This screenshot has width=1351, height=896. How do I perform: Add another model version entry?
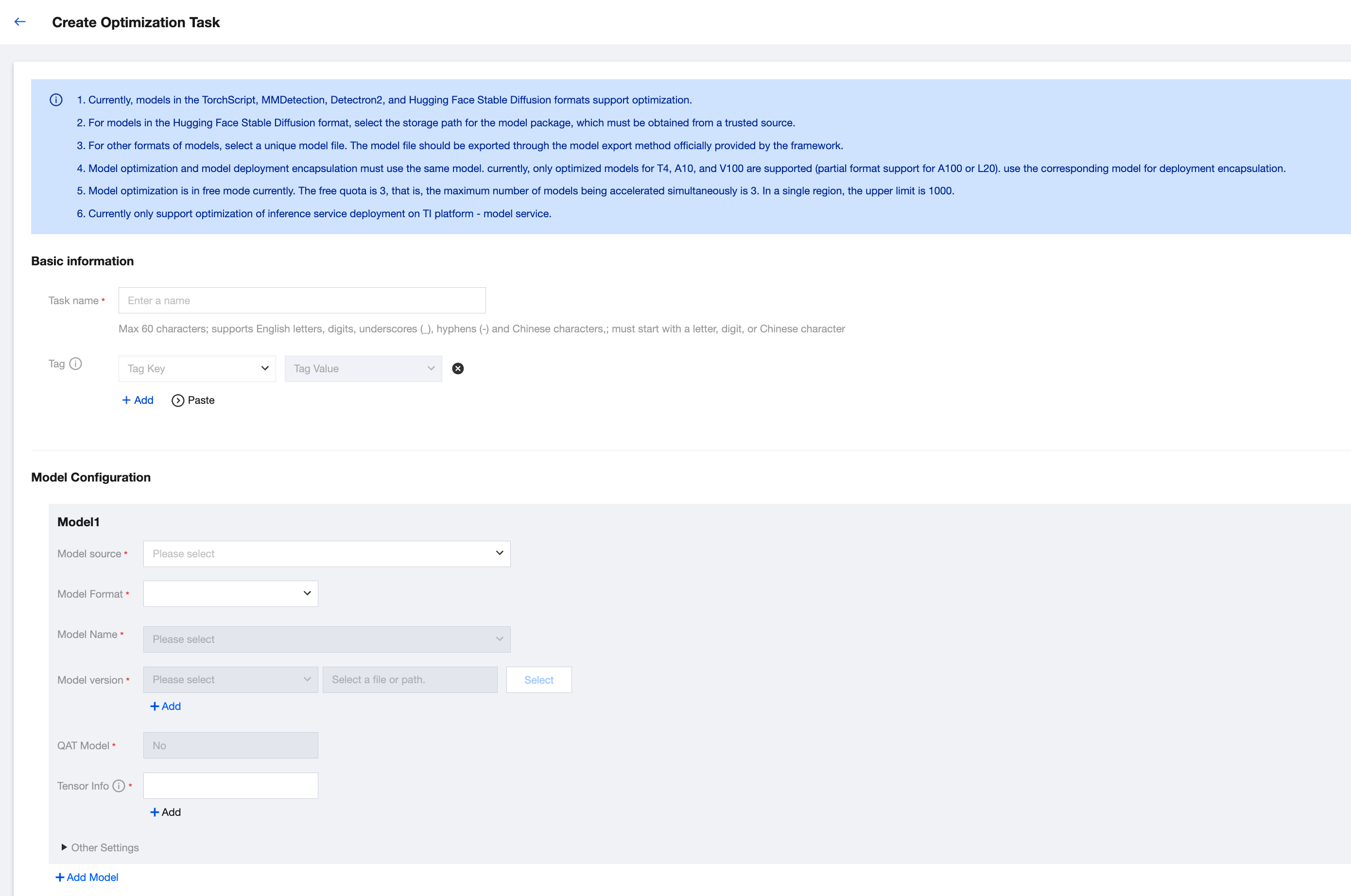tap(165, 706)
